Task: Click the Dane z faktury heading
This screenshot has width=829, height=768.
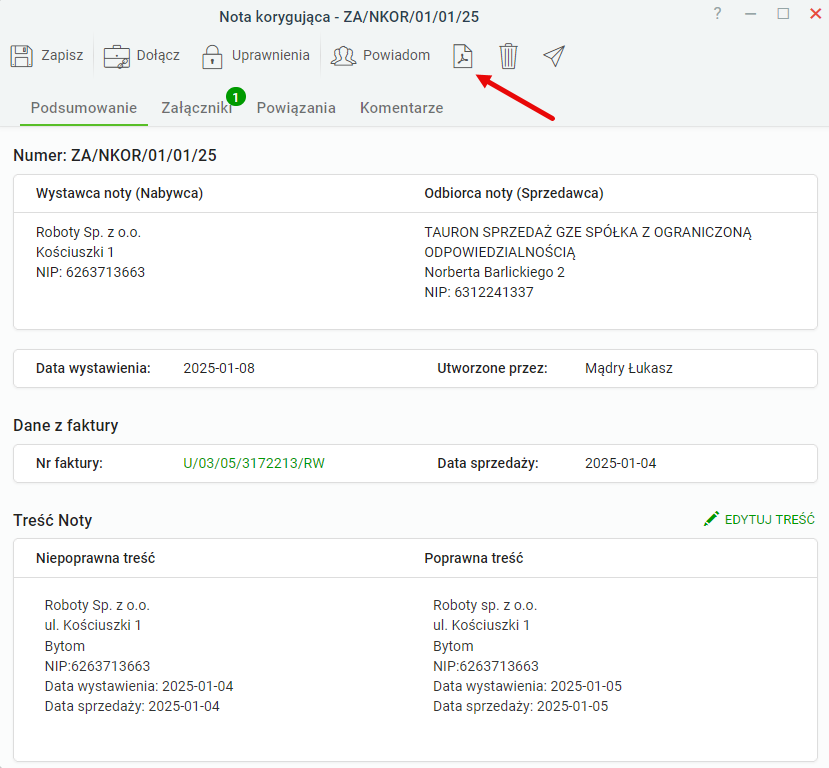Action: pos(66,425)
